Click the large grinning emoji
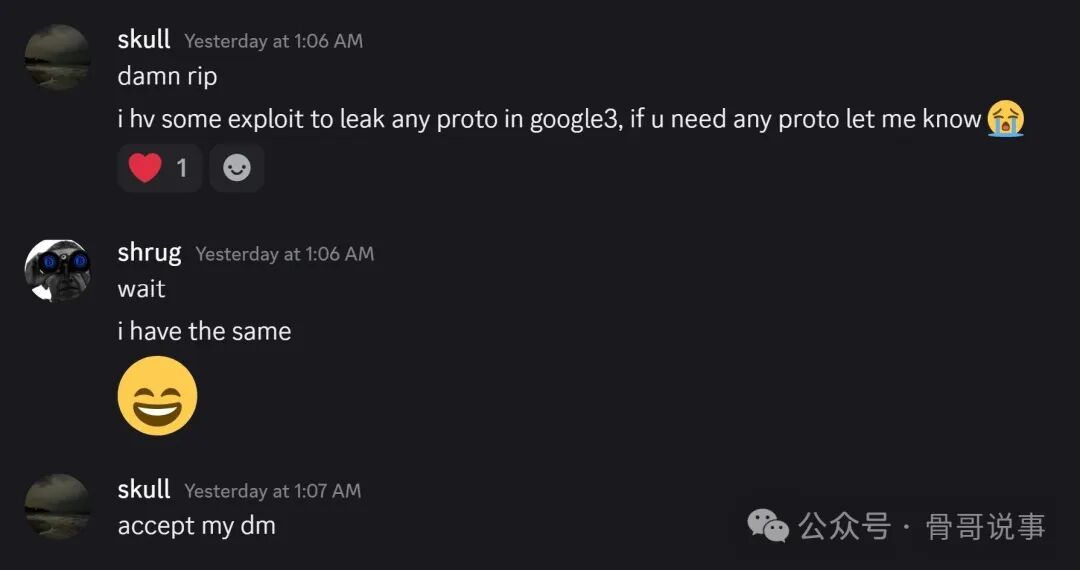The height and width of the screenshot is (570, 1080). point(158,395)
